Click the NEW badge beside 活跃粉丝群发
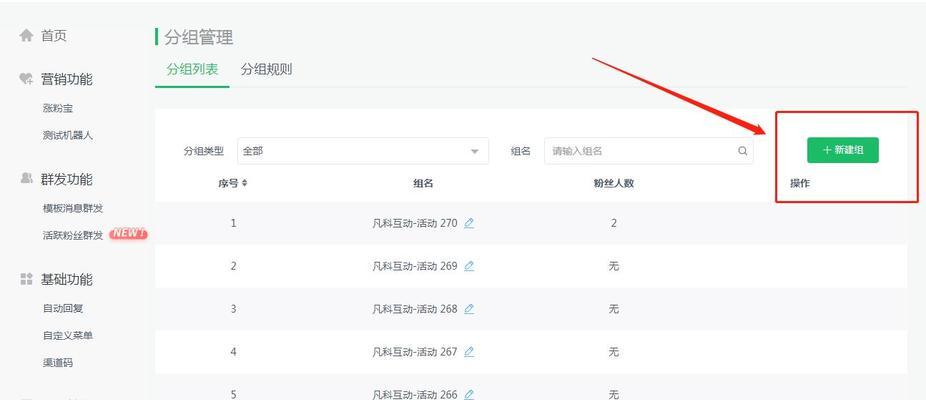Image resolution: width=926 pixels, height=400 pixels. coord(128,234)
